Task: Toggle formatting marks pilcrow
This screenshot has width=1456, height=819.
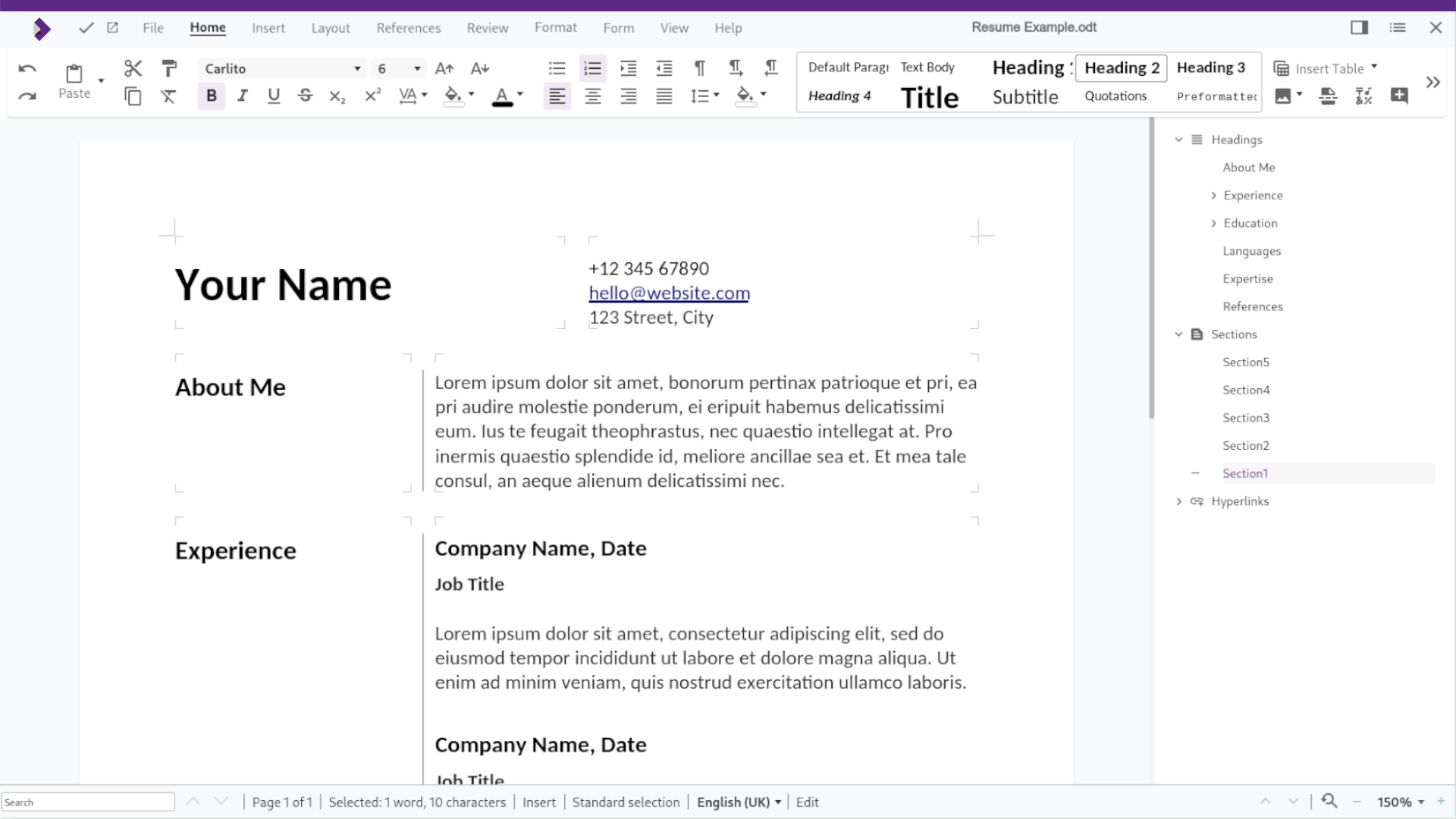Action: 700,68
